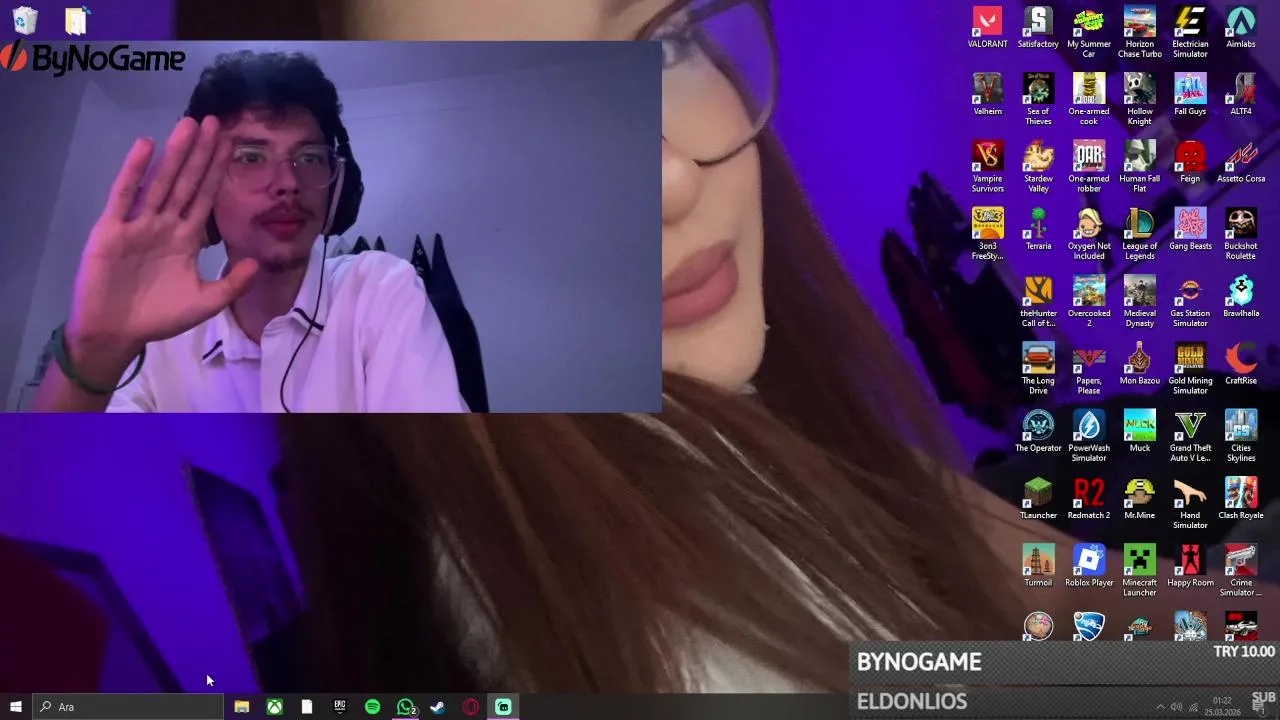This screenshot has width=1280, height=720.
Task: Select the Hand Simulator shortcut
Action: point(1190,501)
